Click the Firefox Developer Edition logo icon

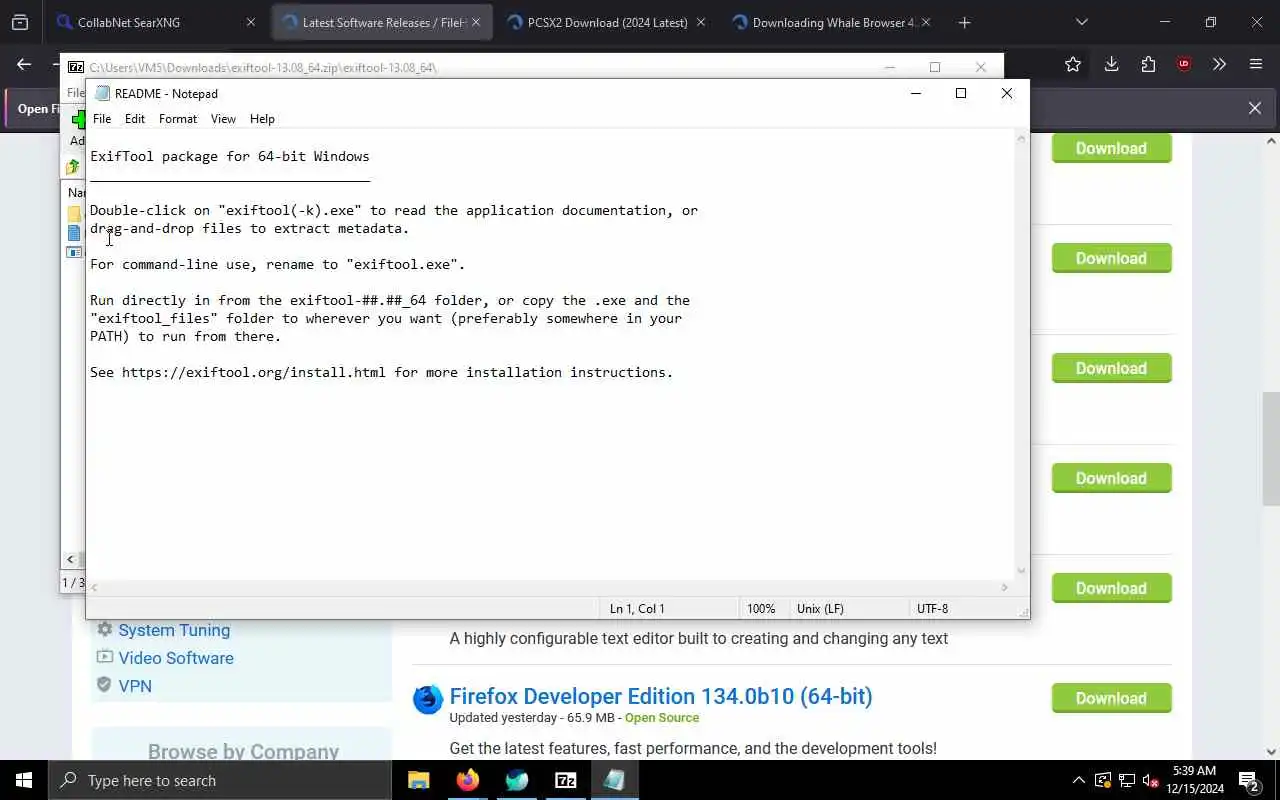click(428, 699)
